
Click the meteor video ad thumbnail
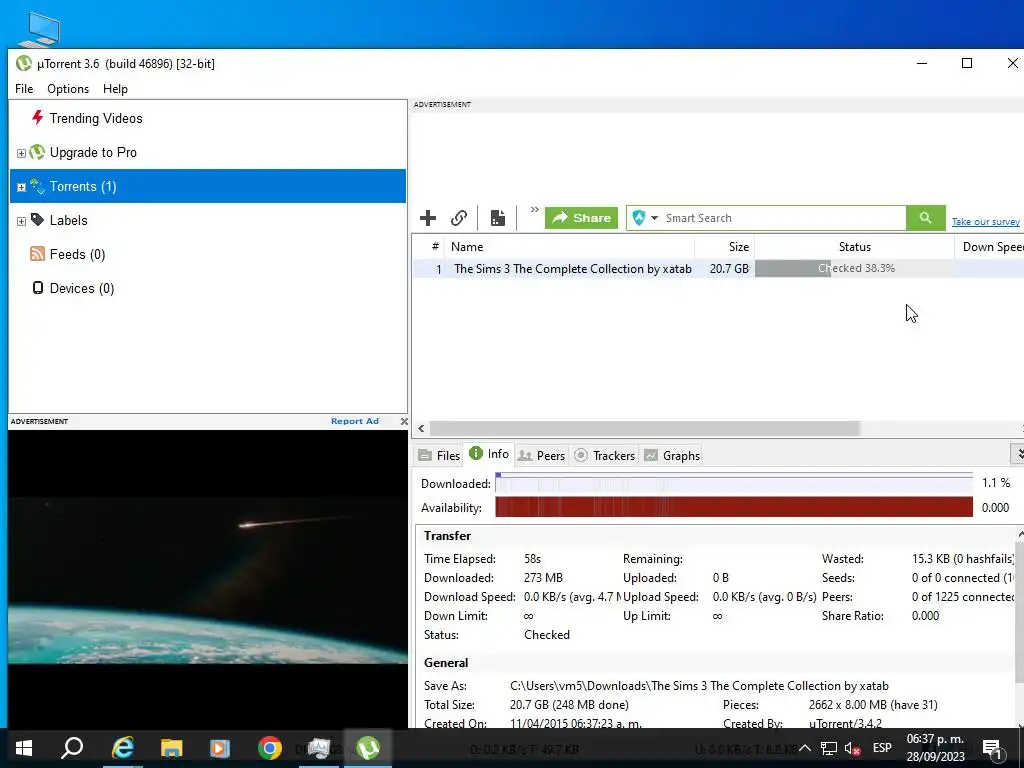(208, 580)
